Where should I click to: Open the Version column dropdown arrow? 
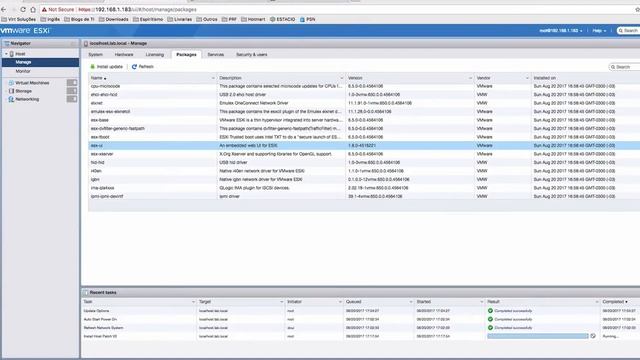[x=470, y=78]
